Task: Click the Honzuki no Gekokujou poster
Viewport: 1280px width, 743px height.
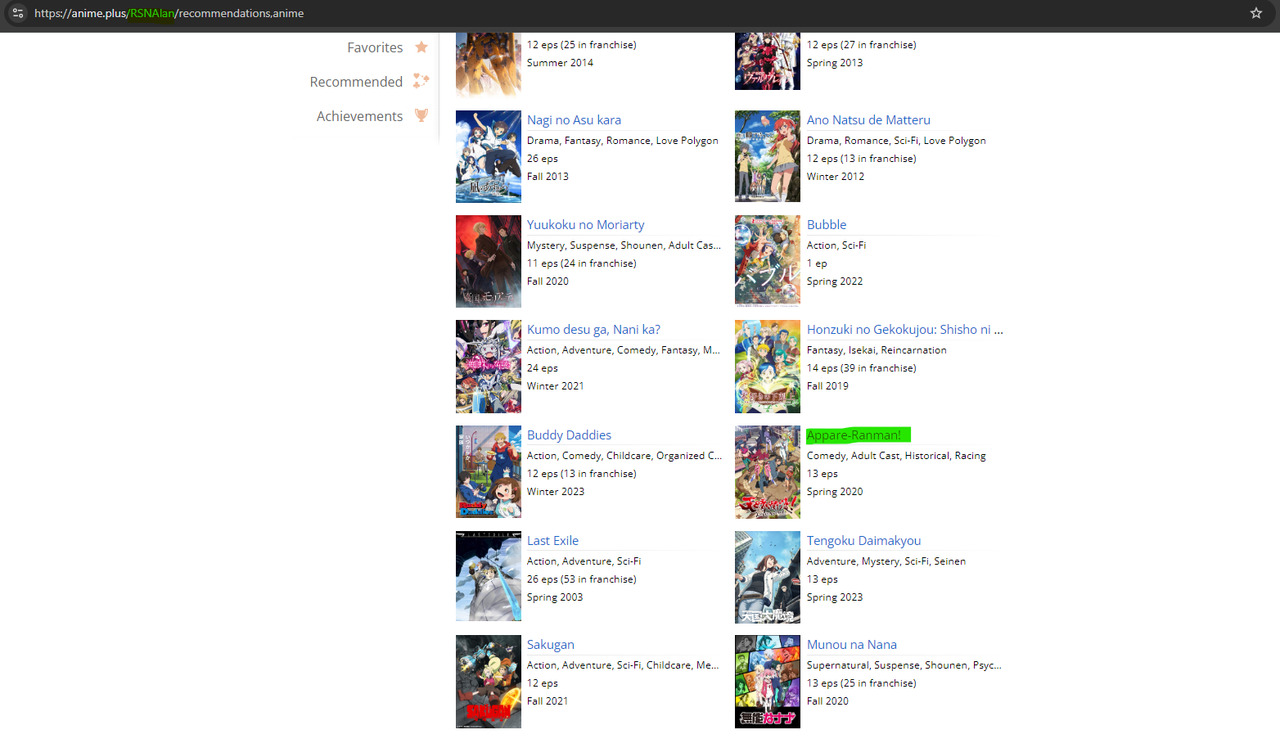Action: (x=768, y=367)
